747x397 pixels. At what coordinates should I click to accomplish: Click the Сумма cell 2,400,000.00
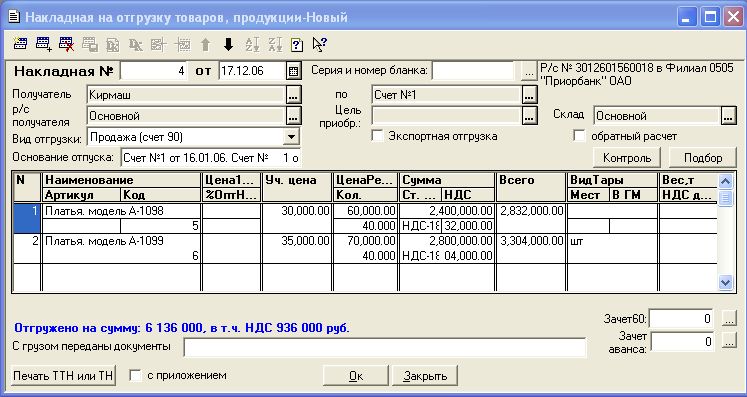coord(447,211)
